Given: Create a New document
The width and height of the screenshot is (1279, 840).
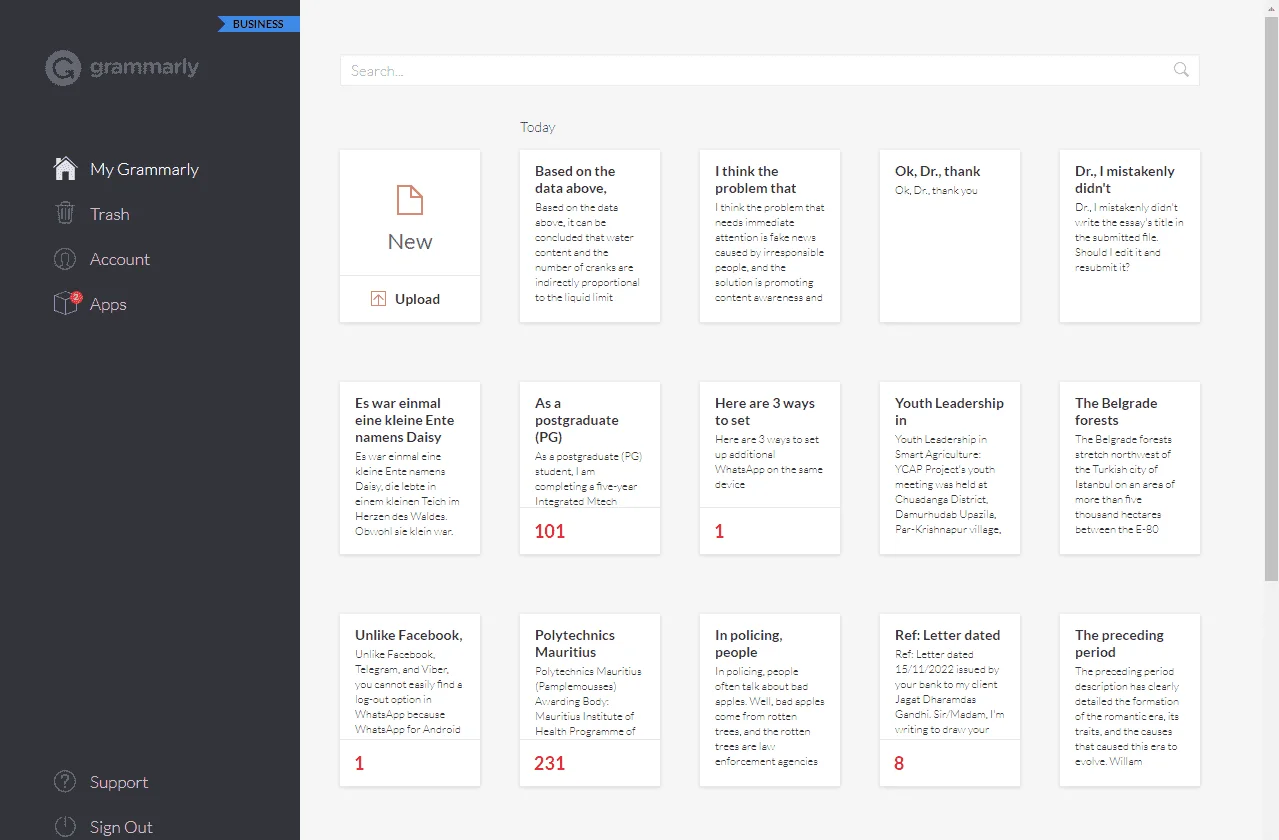Looking at the screenshot, I should [x=410, y=213].
